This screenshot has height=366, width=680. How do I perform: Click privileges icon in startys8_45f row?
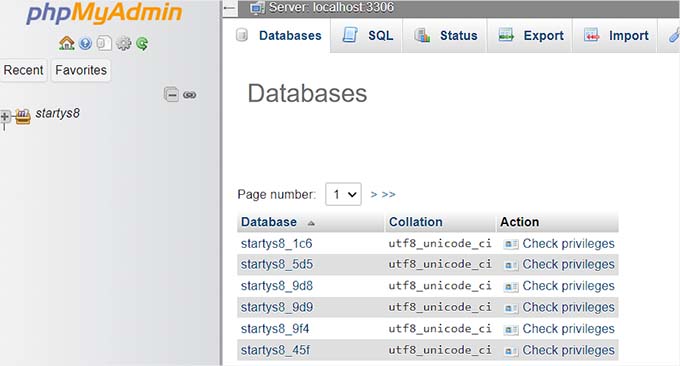tap(511, 351)
